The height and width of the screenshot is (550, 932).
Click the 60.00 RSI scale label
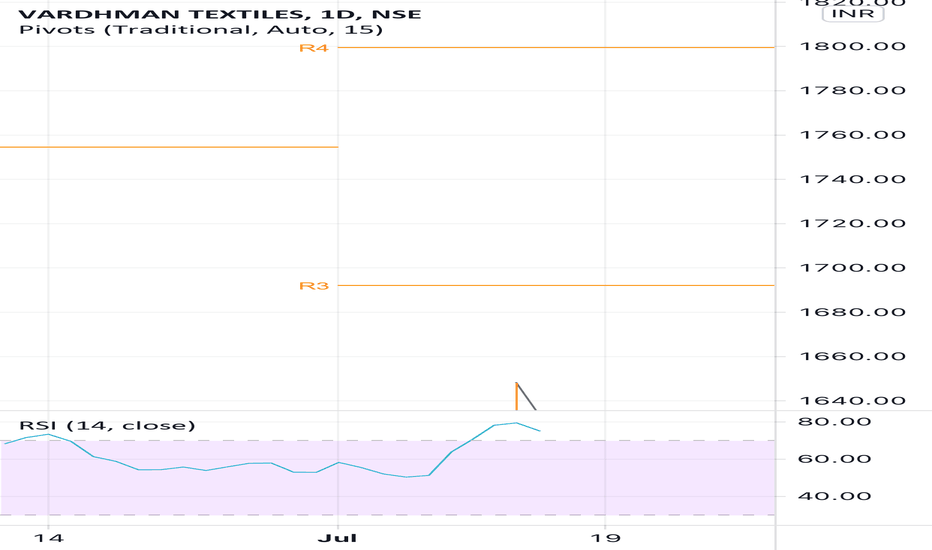coord(835,458)
